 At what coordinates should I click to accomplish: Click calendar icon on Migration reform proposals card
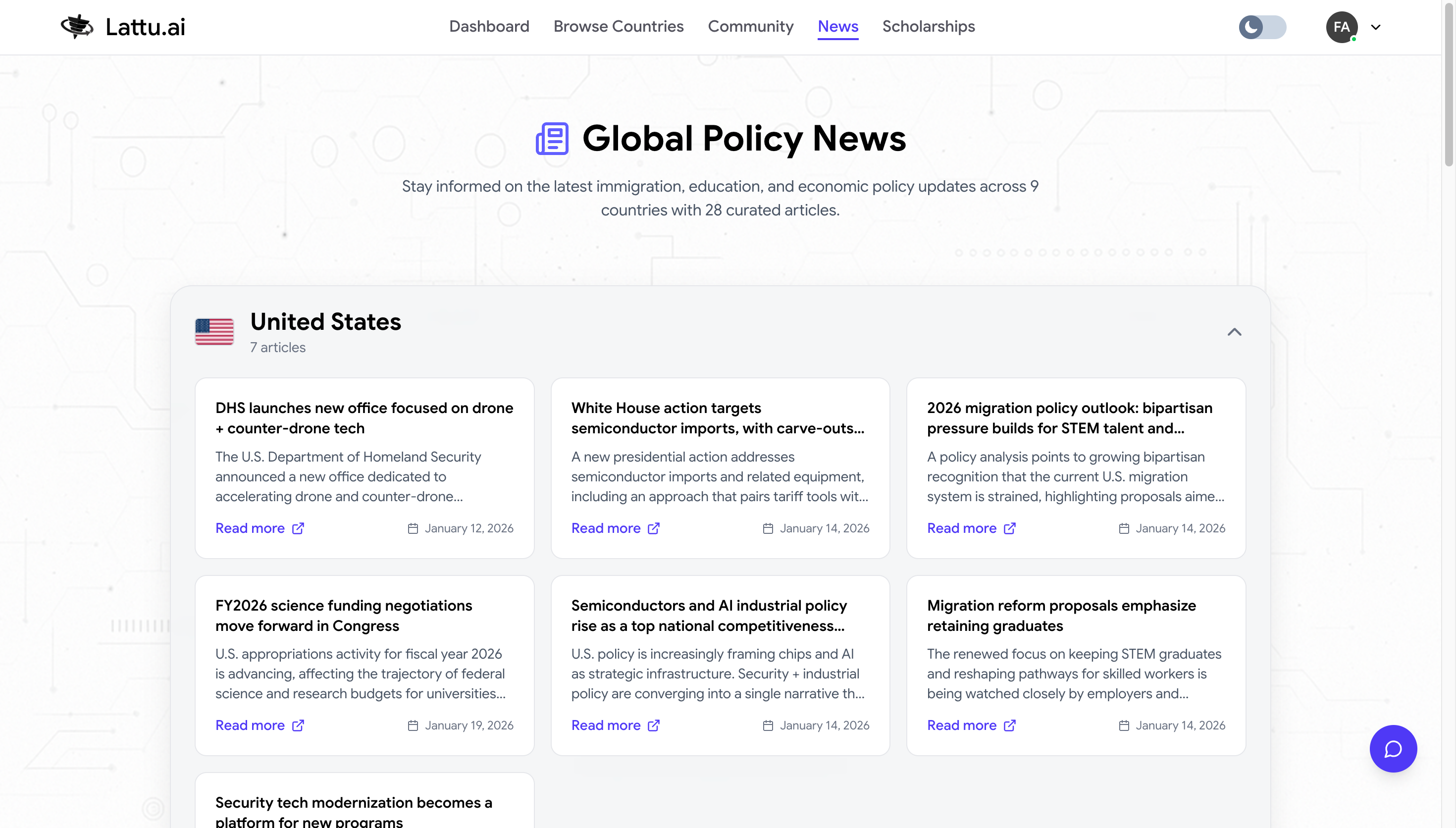click(1123, 725)
